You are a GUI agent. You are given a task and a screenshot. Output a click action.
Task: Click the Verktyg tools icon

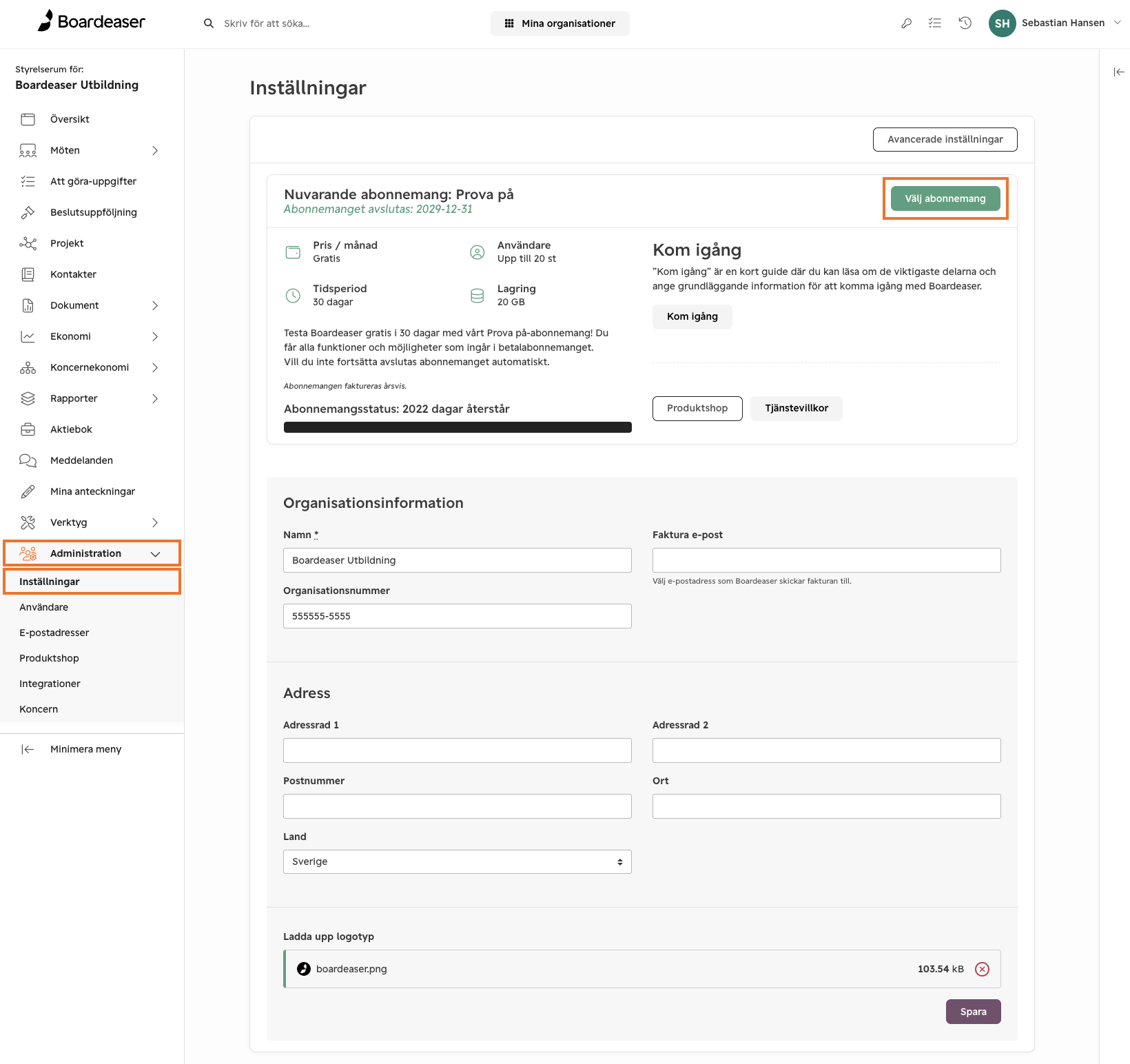pyautogui.click(x=28, y=522)
